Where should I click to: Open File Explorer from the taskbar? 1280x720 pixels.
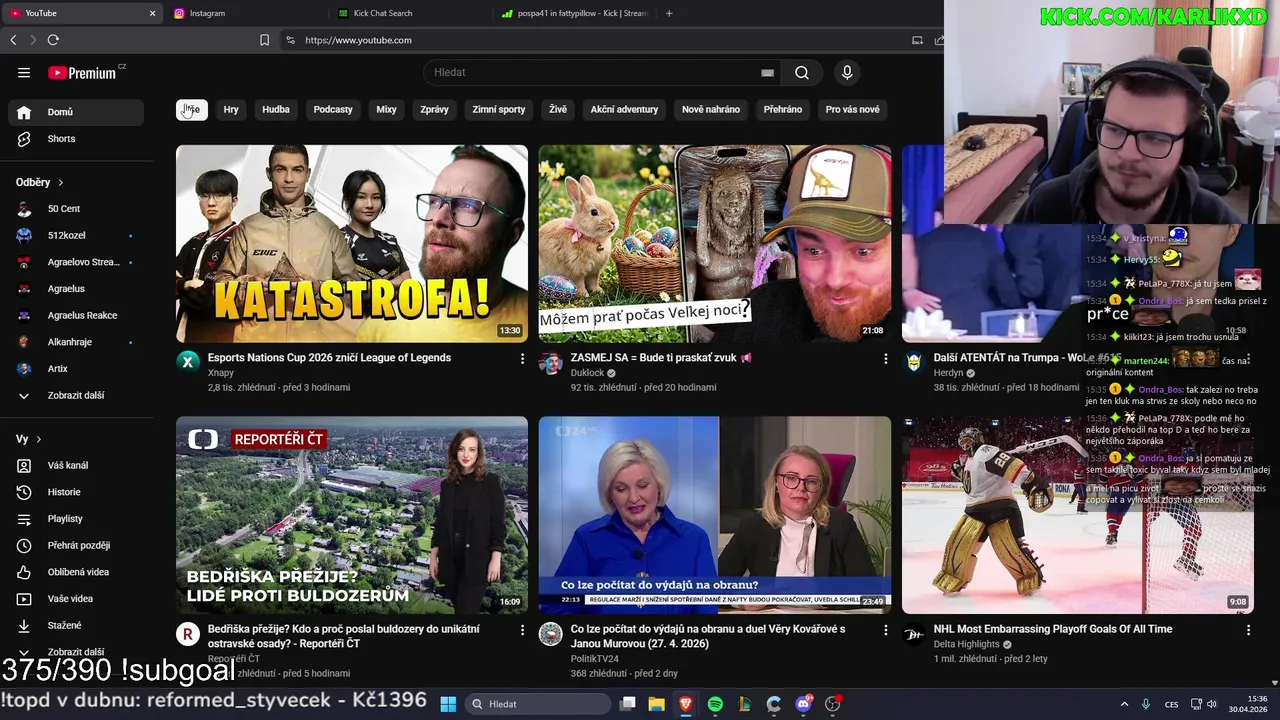(x=657, y=704)
